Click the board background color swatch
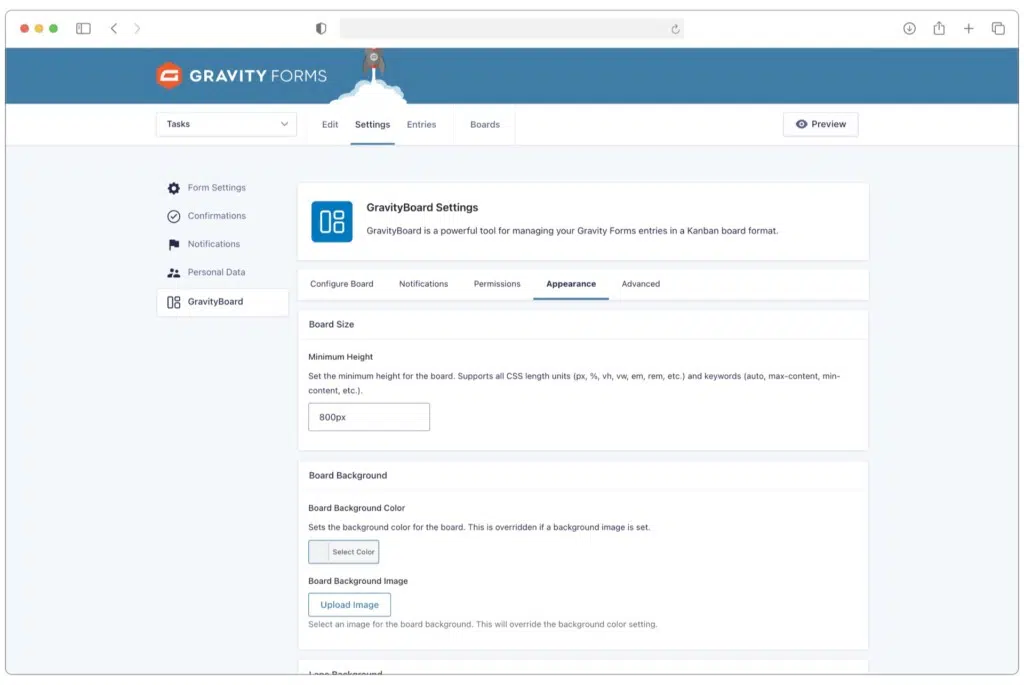Viewport: 1024px width, 685px height. pyautogui.click(x=319, y=552)
